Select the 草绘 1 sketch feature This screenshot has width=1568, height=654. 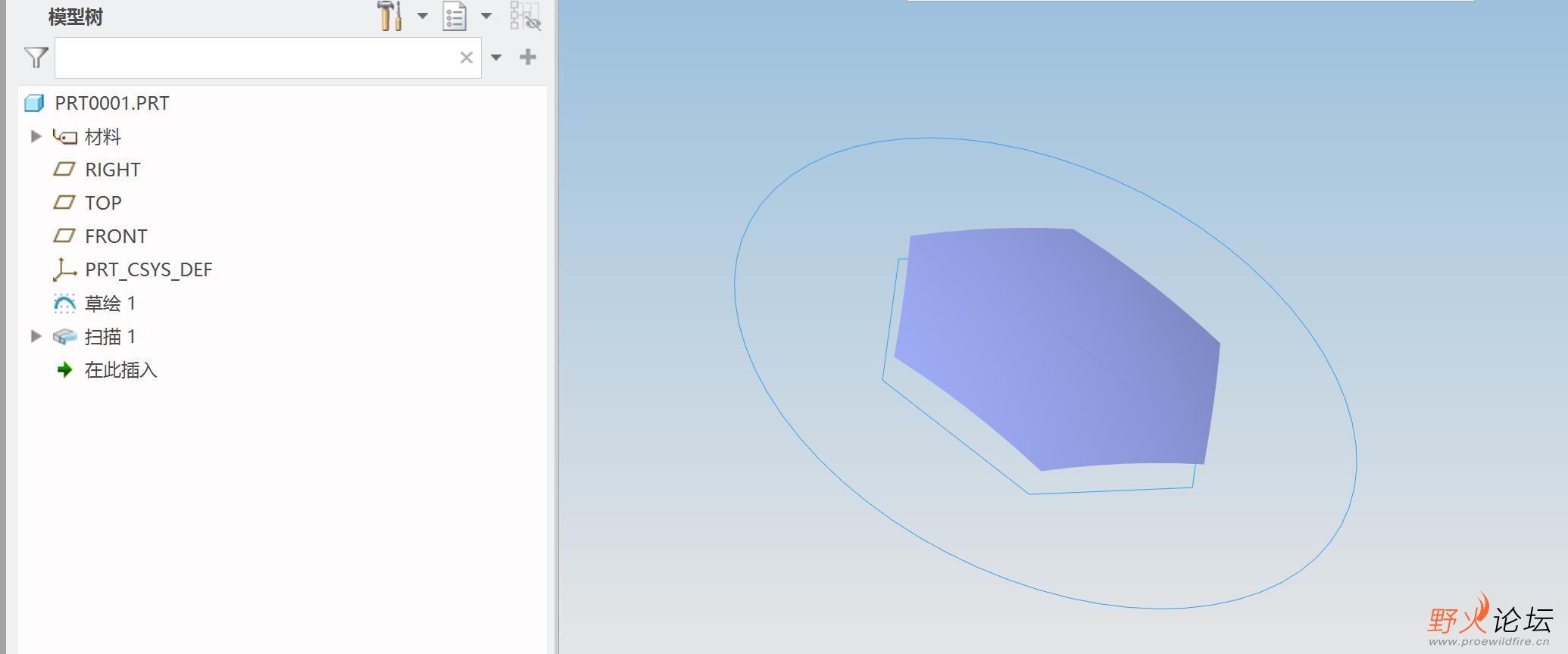click(x=111, y=304)
